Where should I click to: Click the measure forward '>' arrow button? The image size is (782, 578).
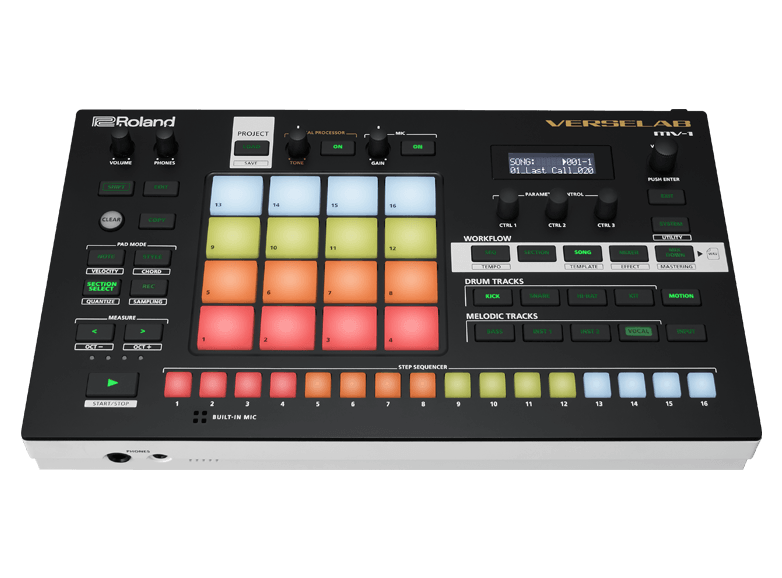(143, 332)
